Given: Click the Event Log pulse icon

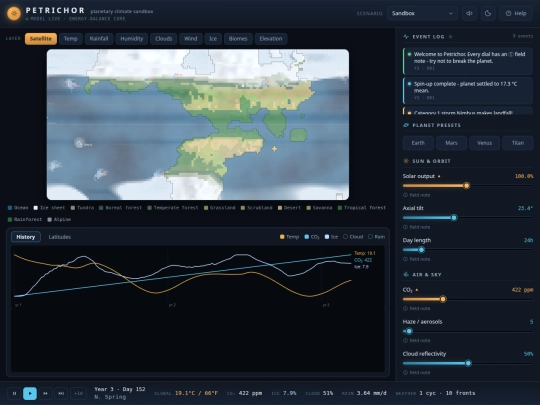Looking at the screenshot, I should point(406,37).
